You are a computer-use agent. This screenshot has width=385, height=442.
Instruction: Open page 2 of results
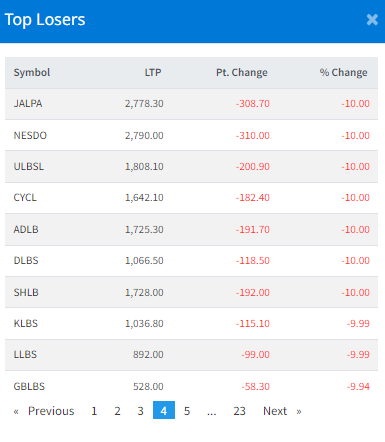[x=117, y=411]
